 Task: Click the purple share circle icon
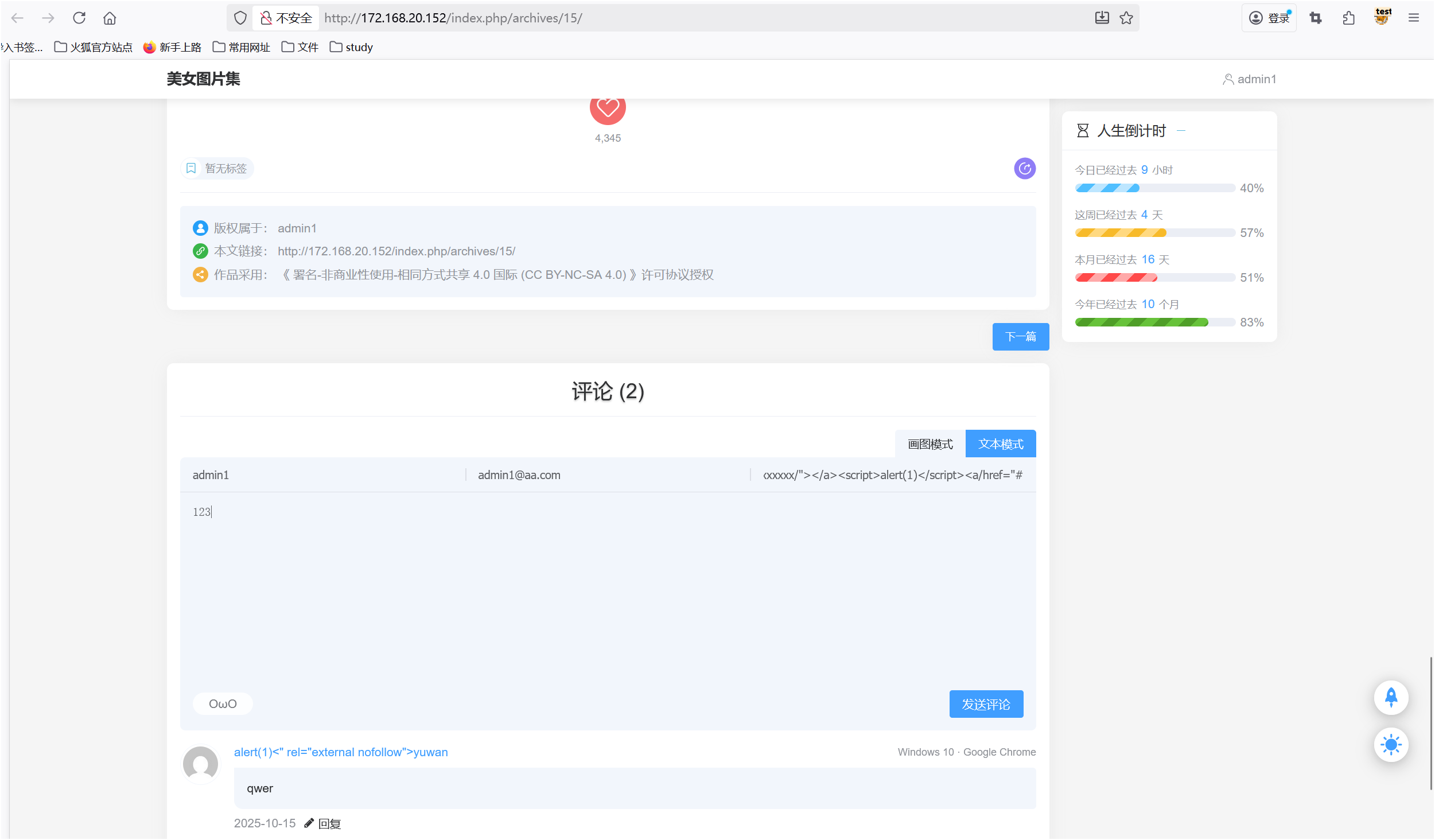tap(1024, 169)
